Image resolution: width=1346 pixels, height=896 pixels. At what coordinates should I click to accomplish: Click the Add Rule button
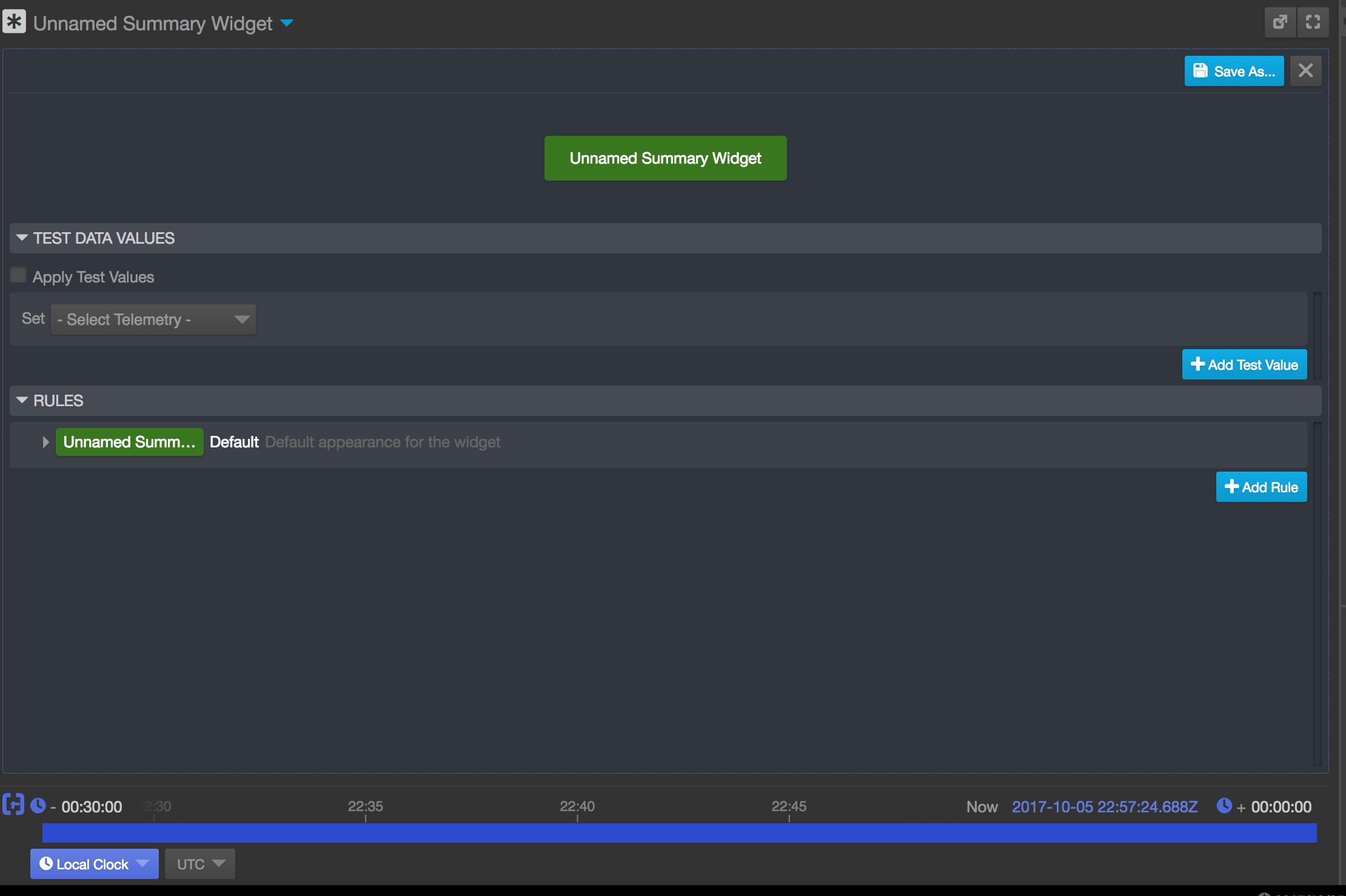click(1261, 487)
